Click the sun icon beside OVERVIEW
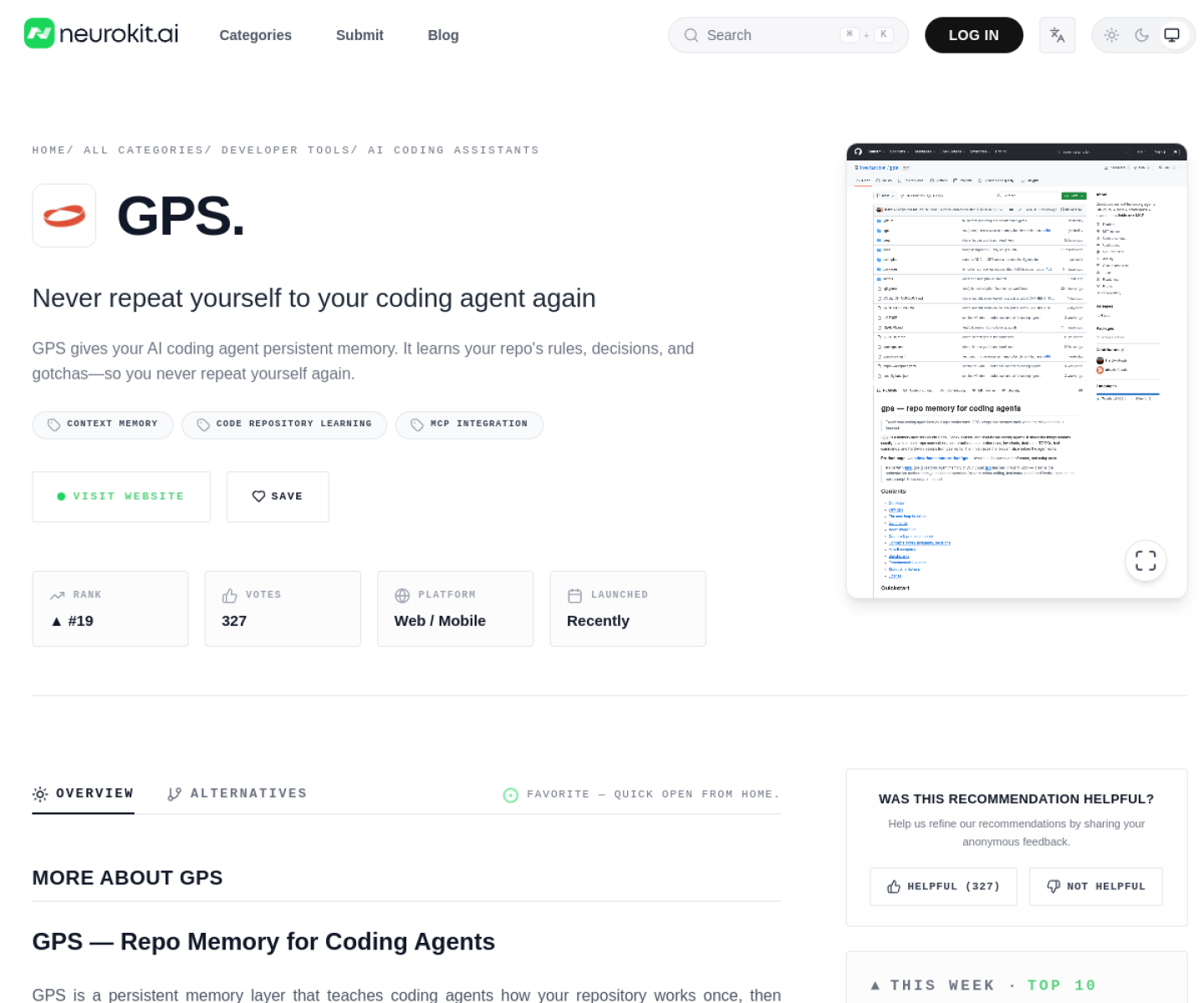 (40, 794)
